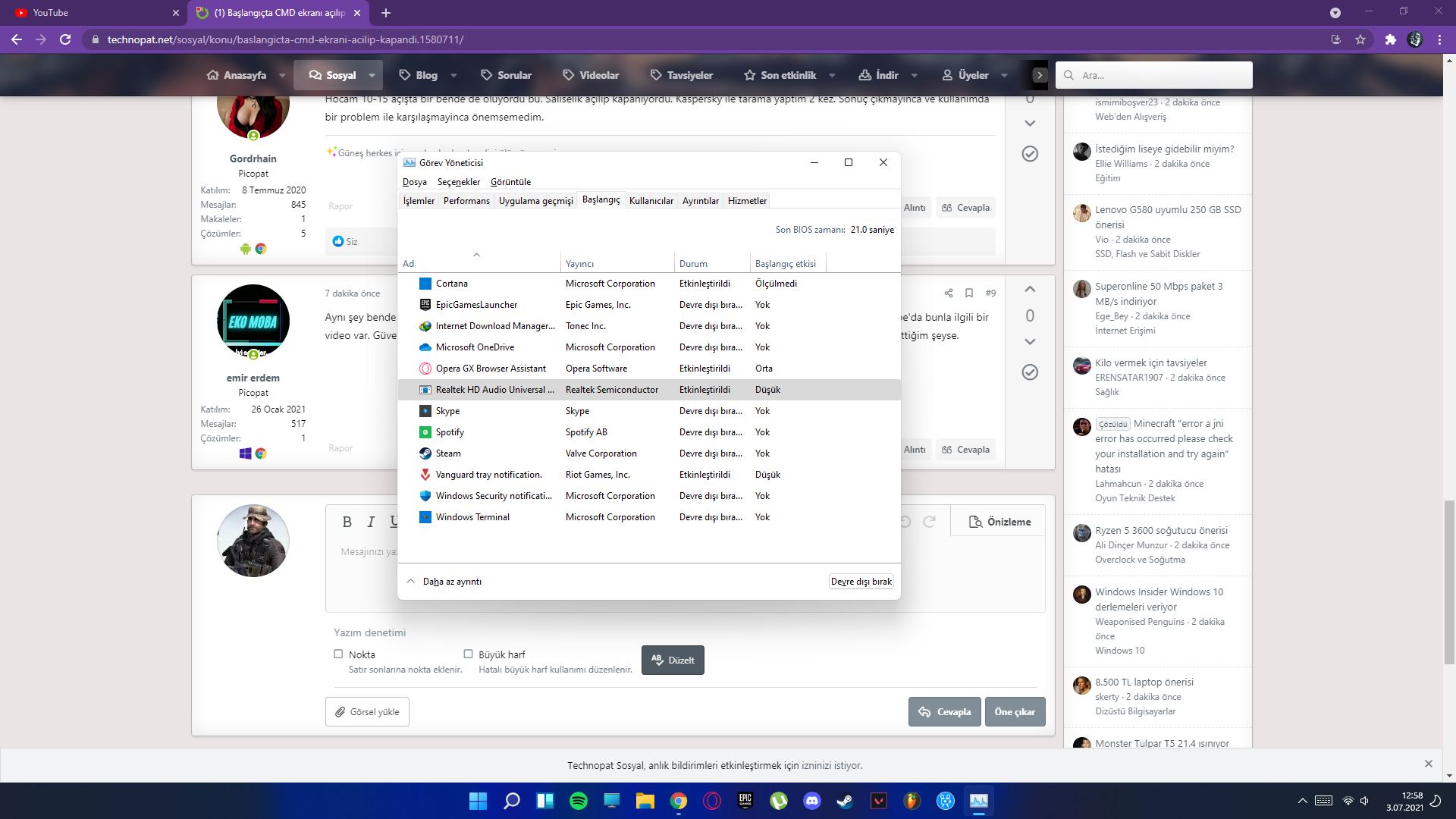1456x819 pixels.
Task: Mark emir erdem's post as solution checkmark
Action: (1030, 372)
